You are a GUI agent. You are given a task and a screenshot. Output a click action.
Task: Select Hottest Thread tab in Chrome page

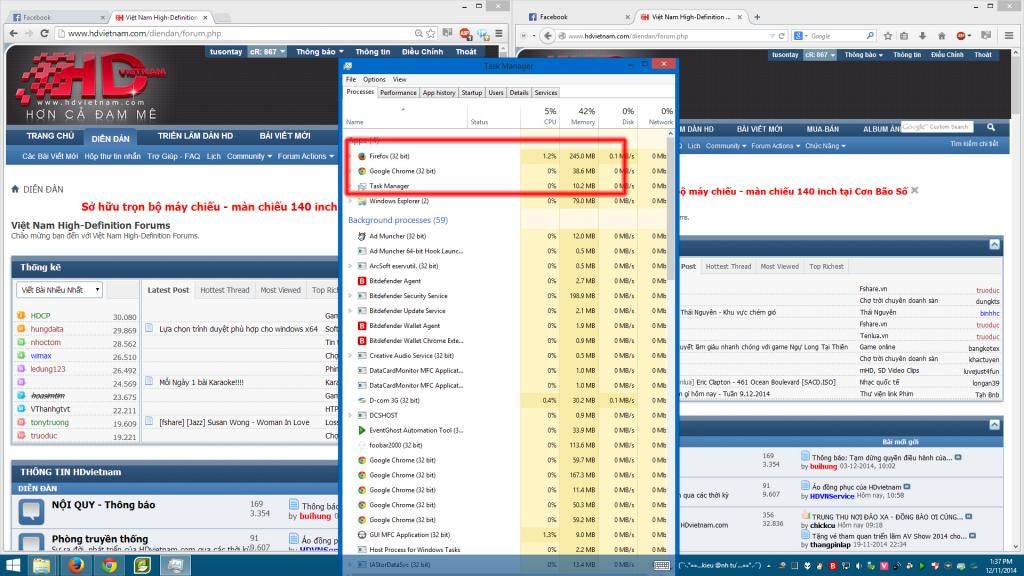pyautogui.click(x=225, y=290)
